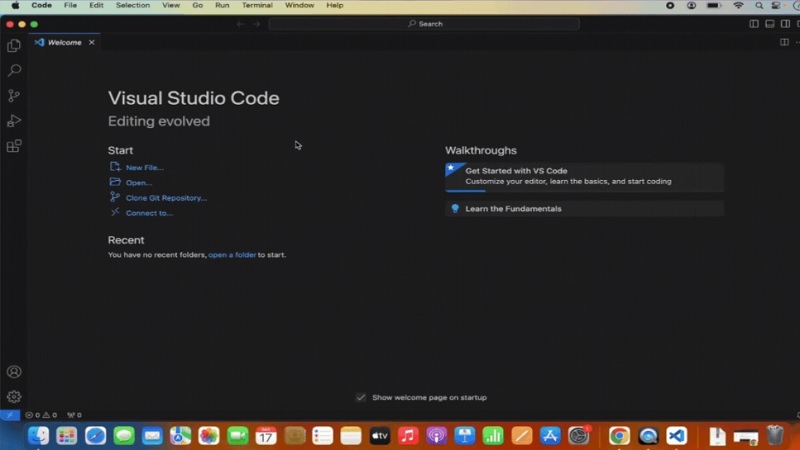800x450 pixels.
Task: Open Learn the Fundamentals walkthrough
Action: click(x=584, y=209)
